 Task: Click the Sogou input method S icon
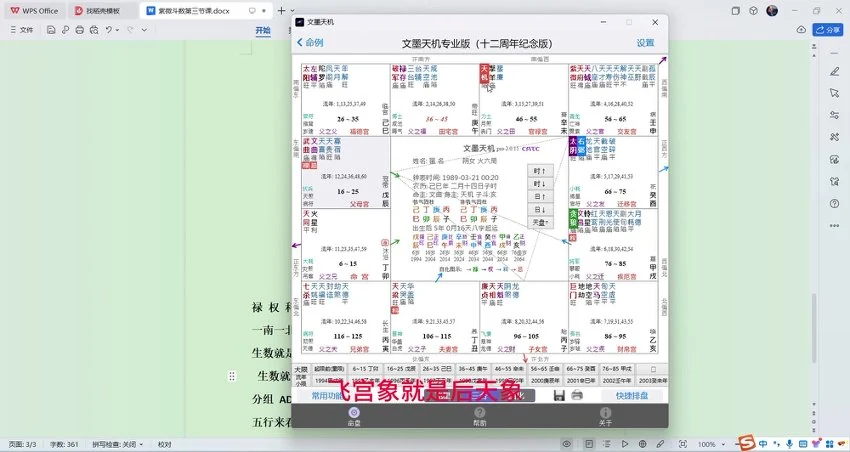748,443
